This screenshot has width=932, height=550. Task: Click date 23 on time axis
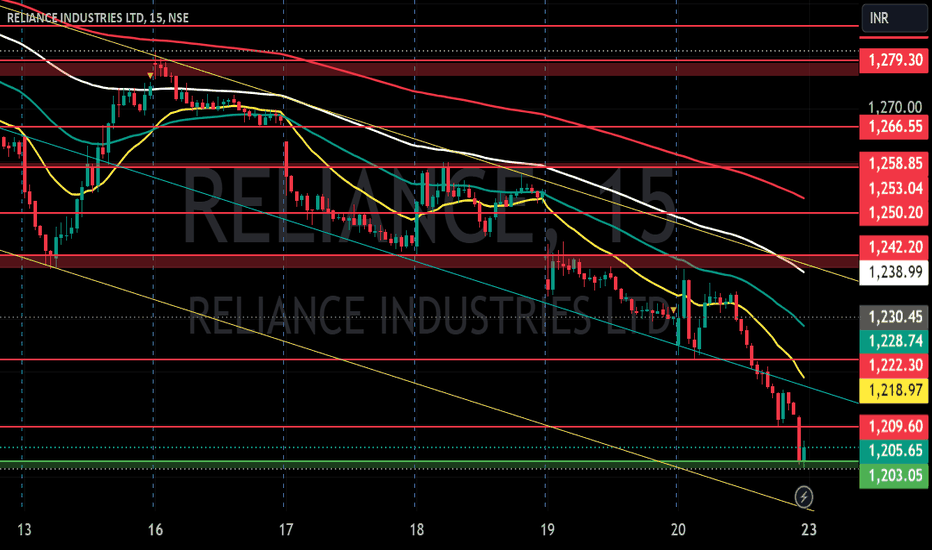pyautogui.click(x=809, y=529)
